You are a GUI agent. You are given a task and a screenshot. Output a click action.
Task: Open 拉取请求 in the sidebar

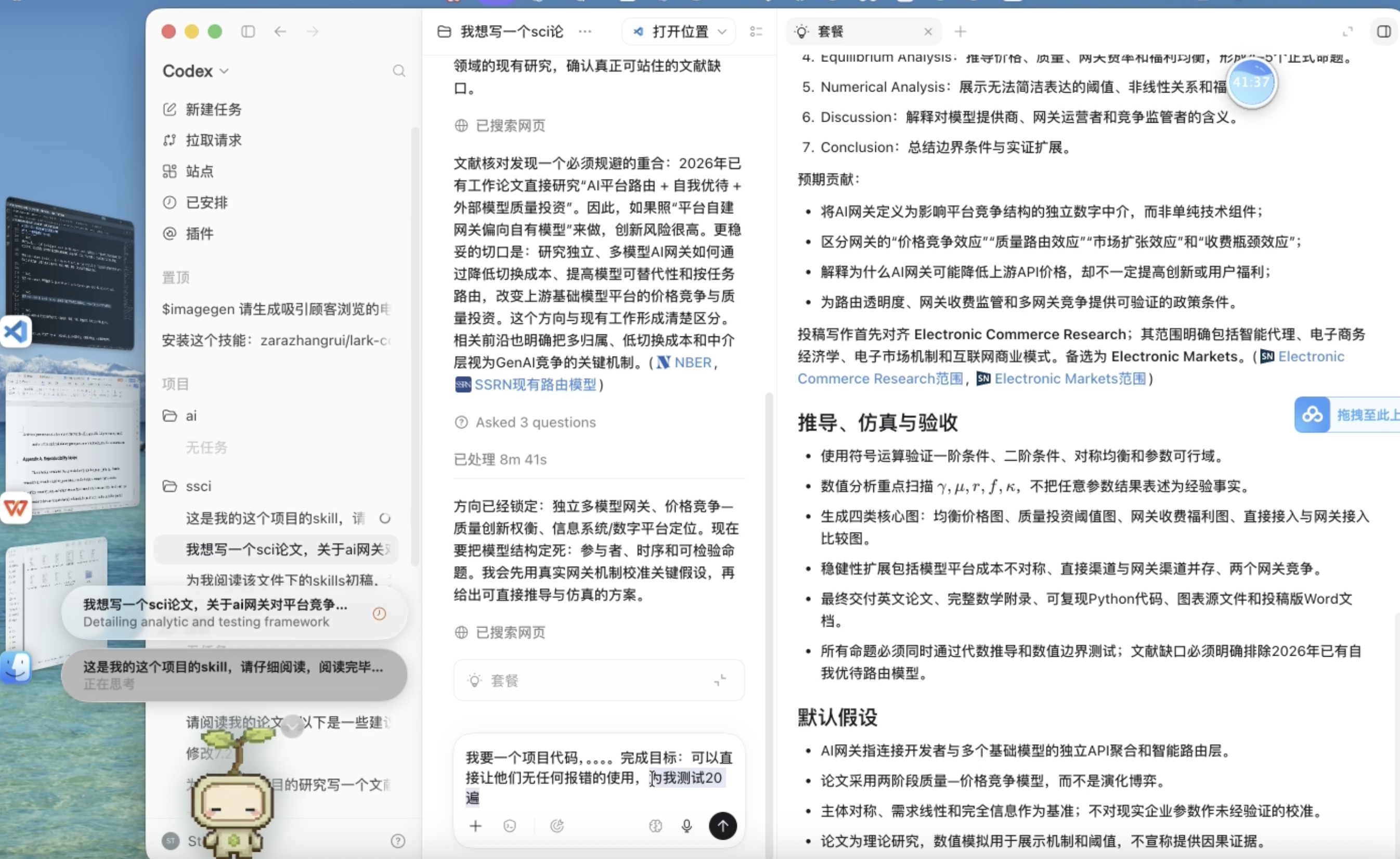pos(203,140)
